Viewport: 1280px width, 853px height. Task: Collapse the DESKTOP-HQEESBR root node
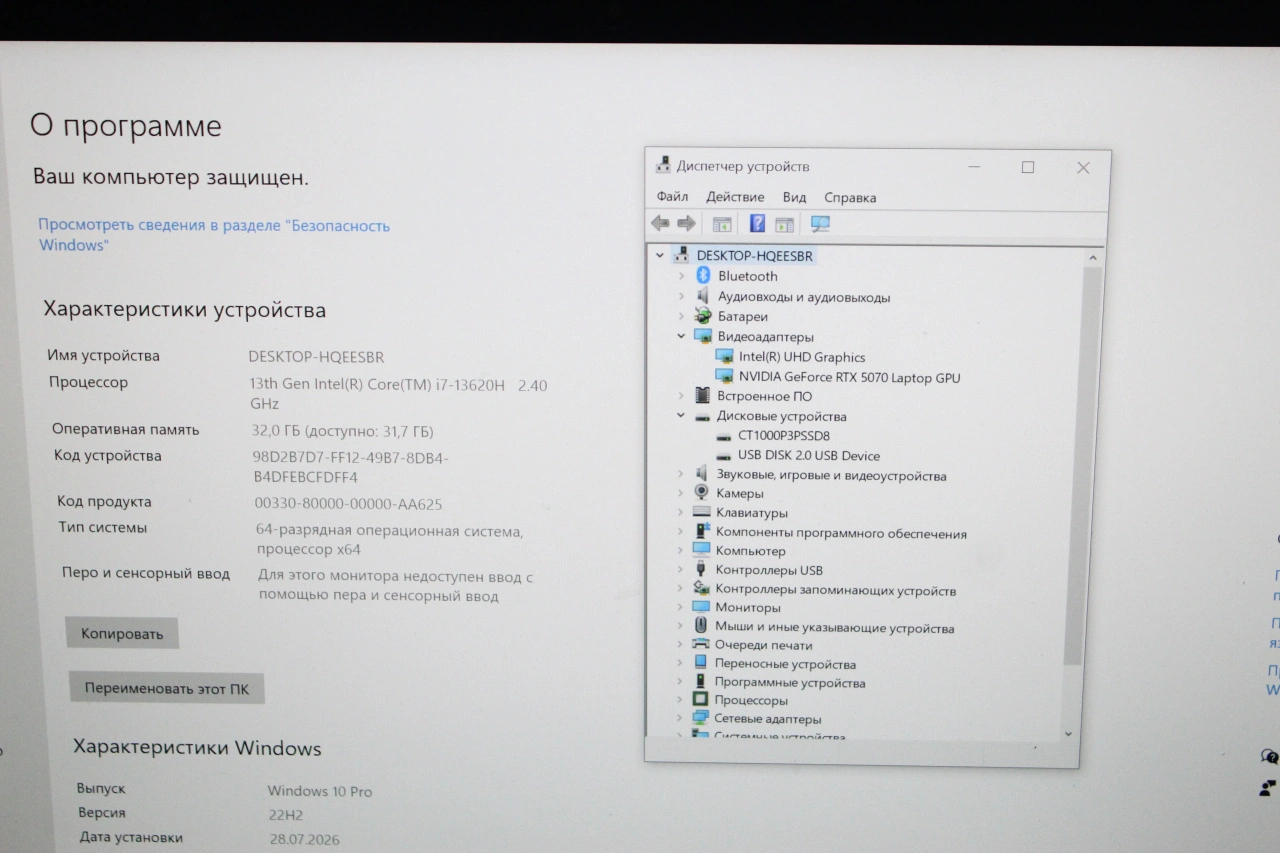(660, 255)
